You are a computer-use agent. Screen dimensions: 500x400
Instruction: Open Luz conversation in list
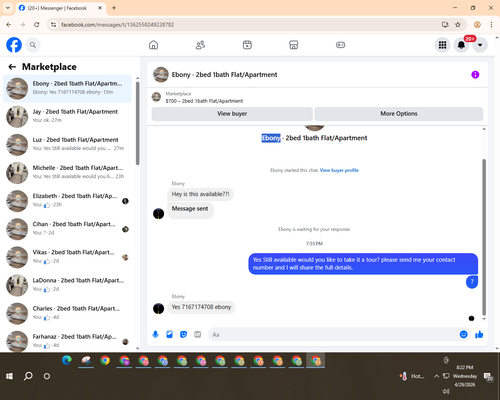click(x=67, y=145)
